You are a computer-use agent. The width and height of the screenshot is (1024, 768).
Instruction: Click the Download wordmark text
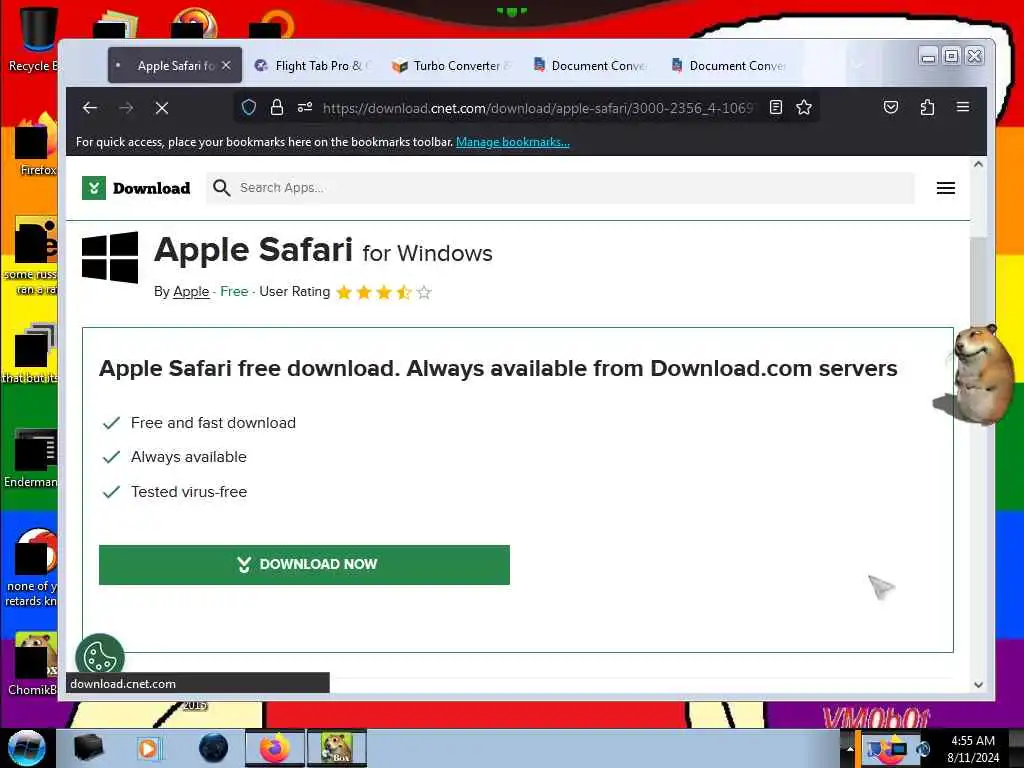152,188
